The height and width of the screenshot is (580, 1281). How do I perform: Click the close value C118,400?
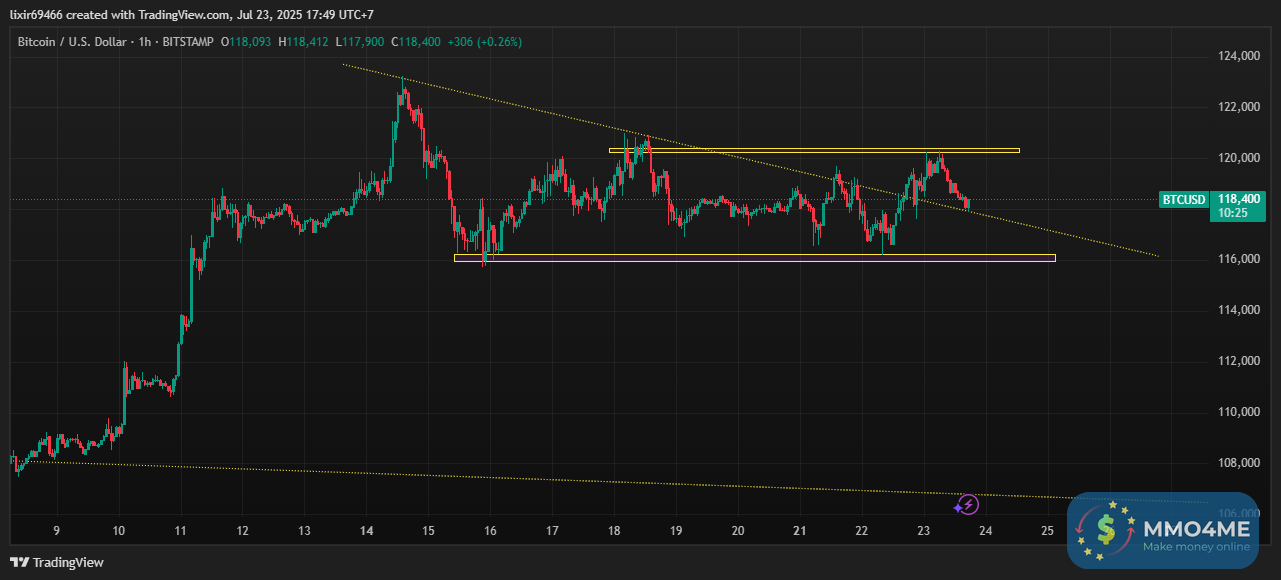417,41
